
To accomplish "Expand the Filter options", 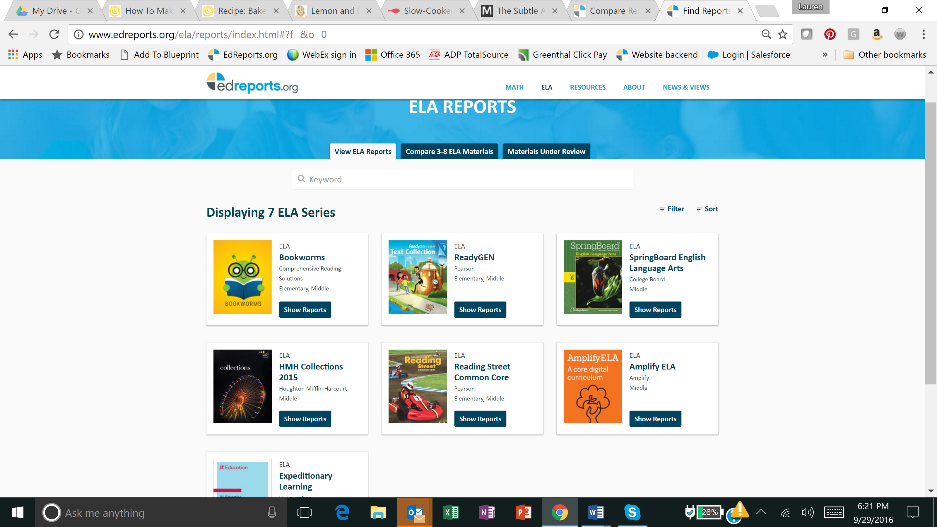I will [x=672, y=209].
